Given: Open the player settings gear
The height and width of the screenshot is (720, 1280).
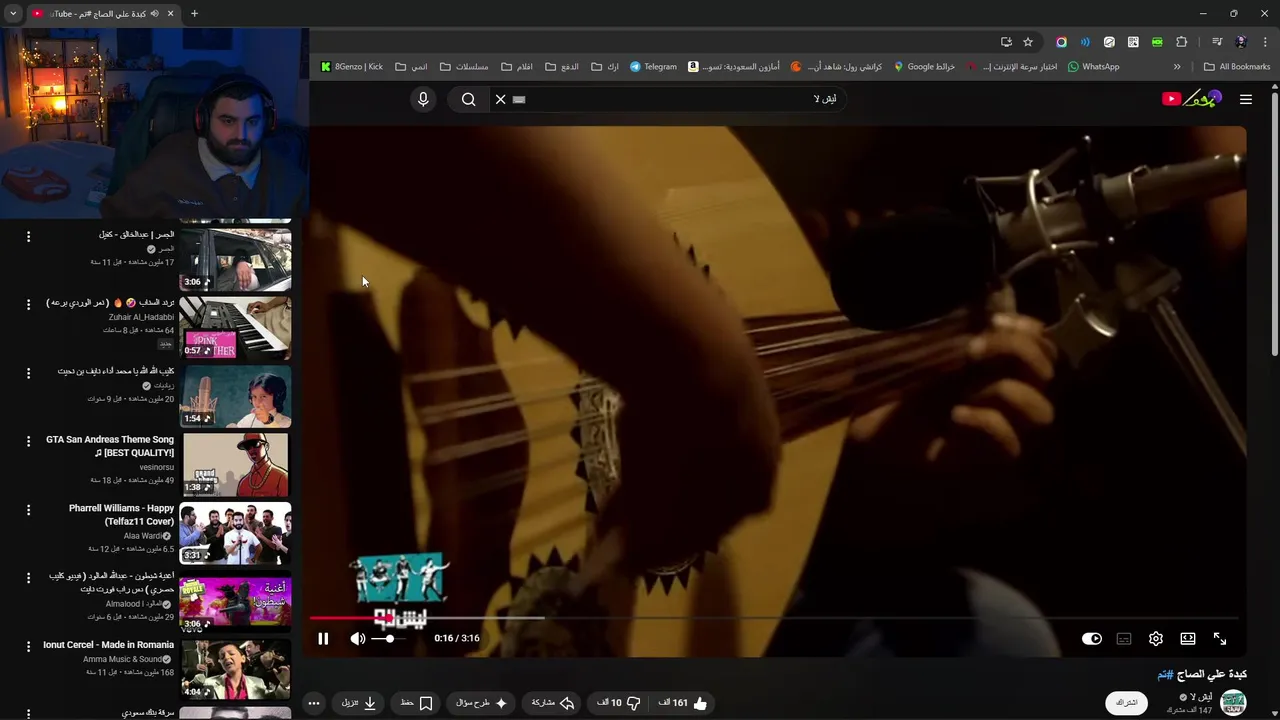Looking at the screenshot, I should point(1156,639).
